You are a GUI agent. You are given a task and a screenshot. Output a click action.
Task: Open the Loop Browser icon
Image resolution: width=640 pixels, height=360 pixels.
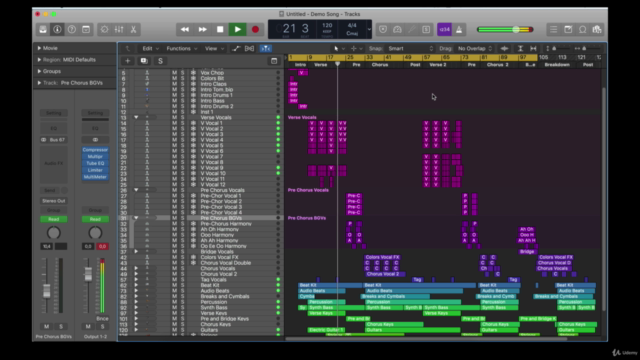pyautogui.click(x=583, y=29)
